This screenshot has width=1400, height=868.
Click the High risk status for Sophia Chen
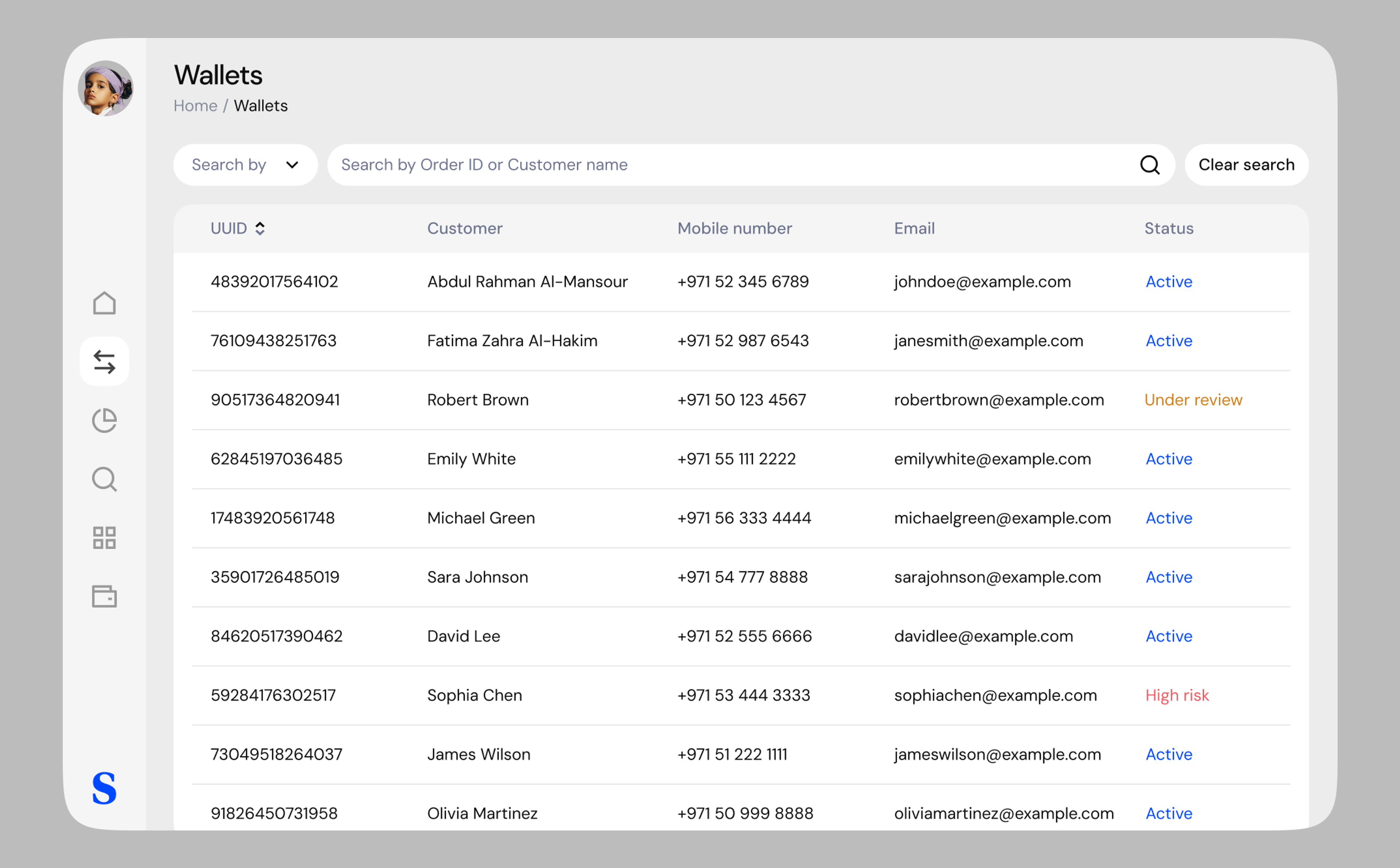pos(1177,696)
